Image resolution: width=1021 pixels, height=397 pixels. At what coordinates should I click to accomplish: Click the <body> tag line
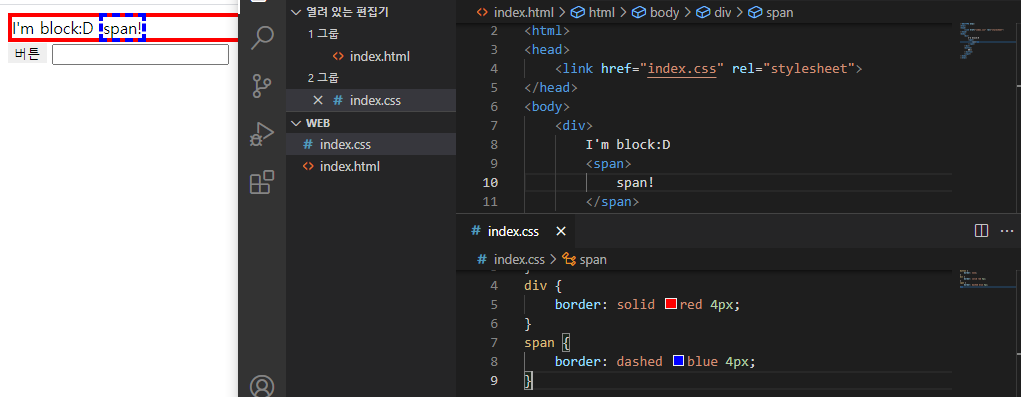tap(547, 107)
